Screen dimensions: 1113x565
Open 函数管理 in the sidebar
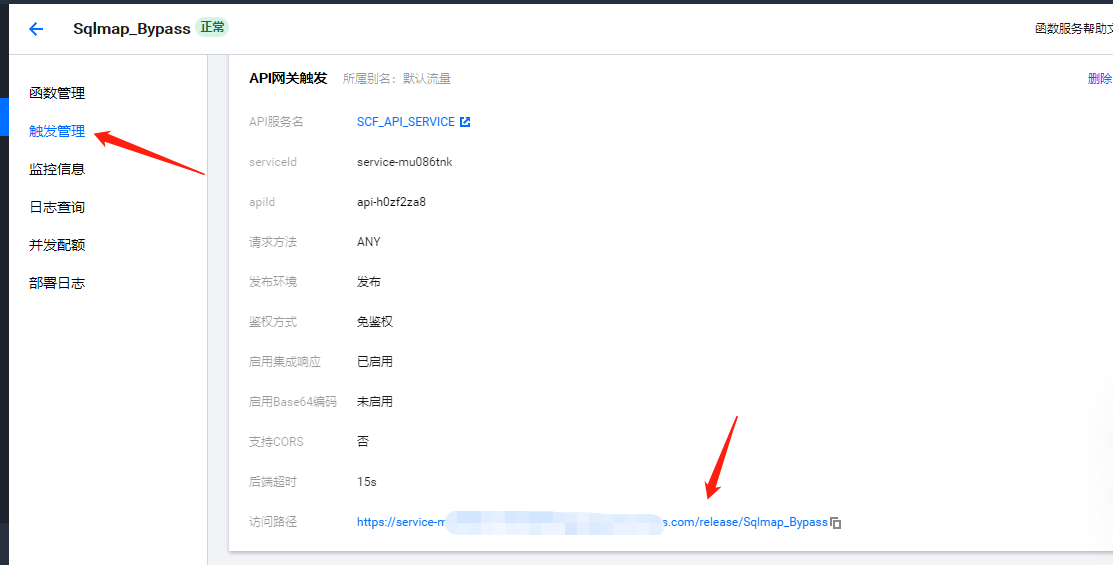click(x=57, y=93)
